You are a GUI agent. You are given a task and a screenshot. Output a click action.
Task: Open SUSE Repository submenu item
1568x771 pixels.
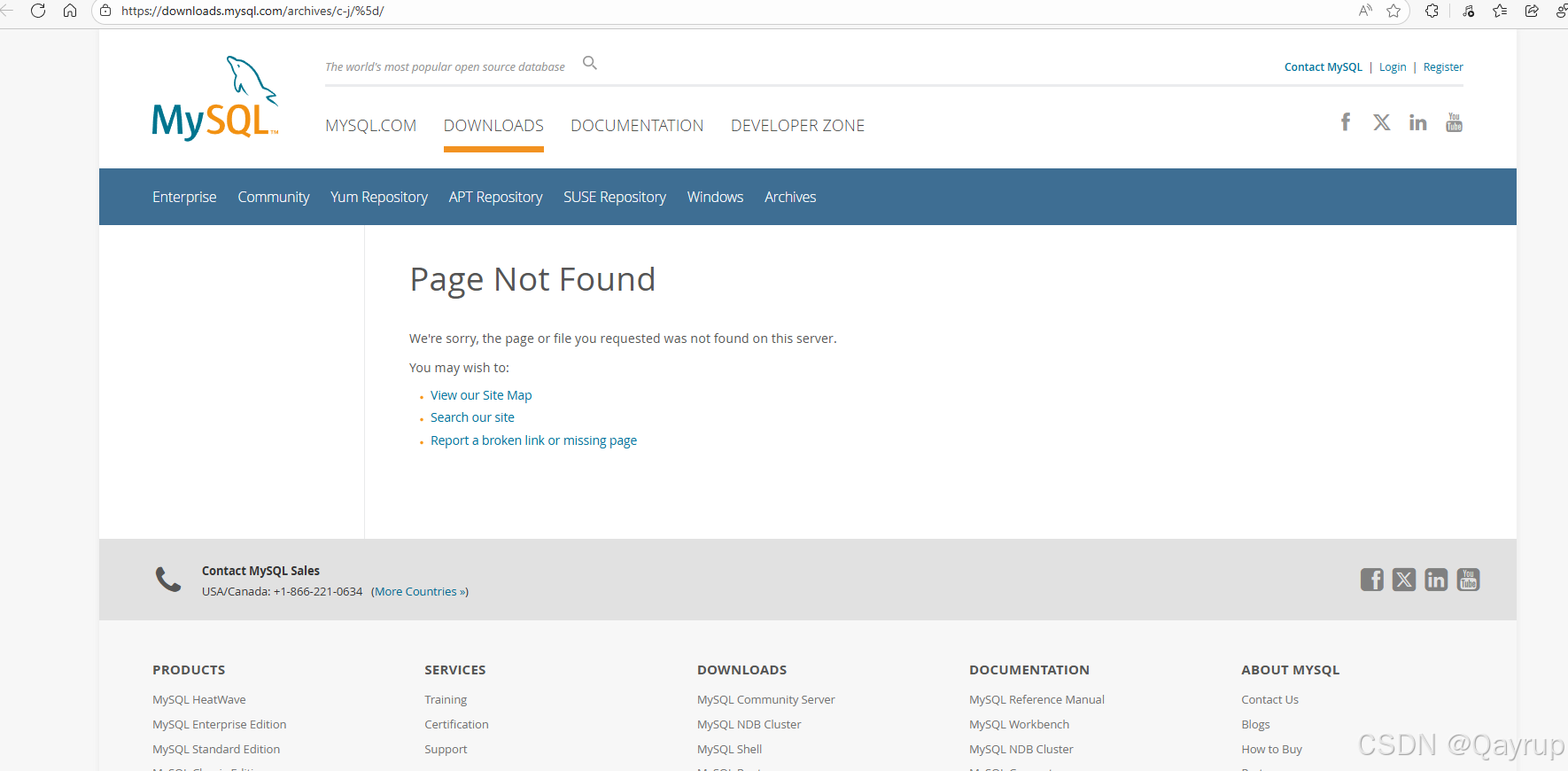tap(615, 197)
